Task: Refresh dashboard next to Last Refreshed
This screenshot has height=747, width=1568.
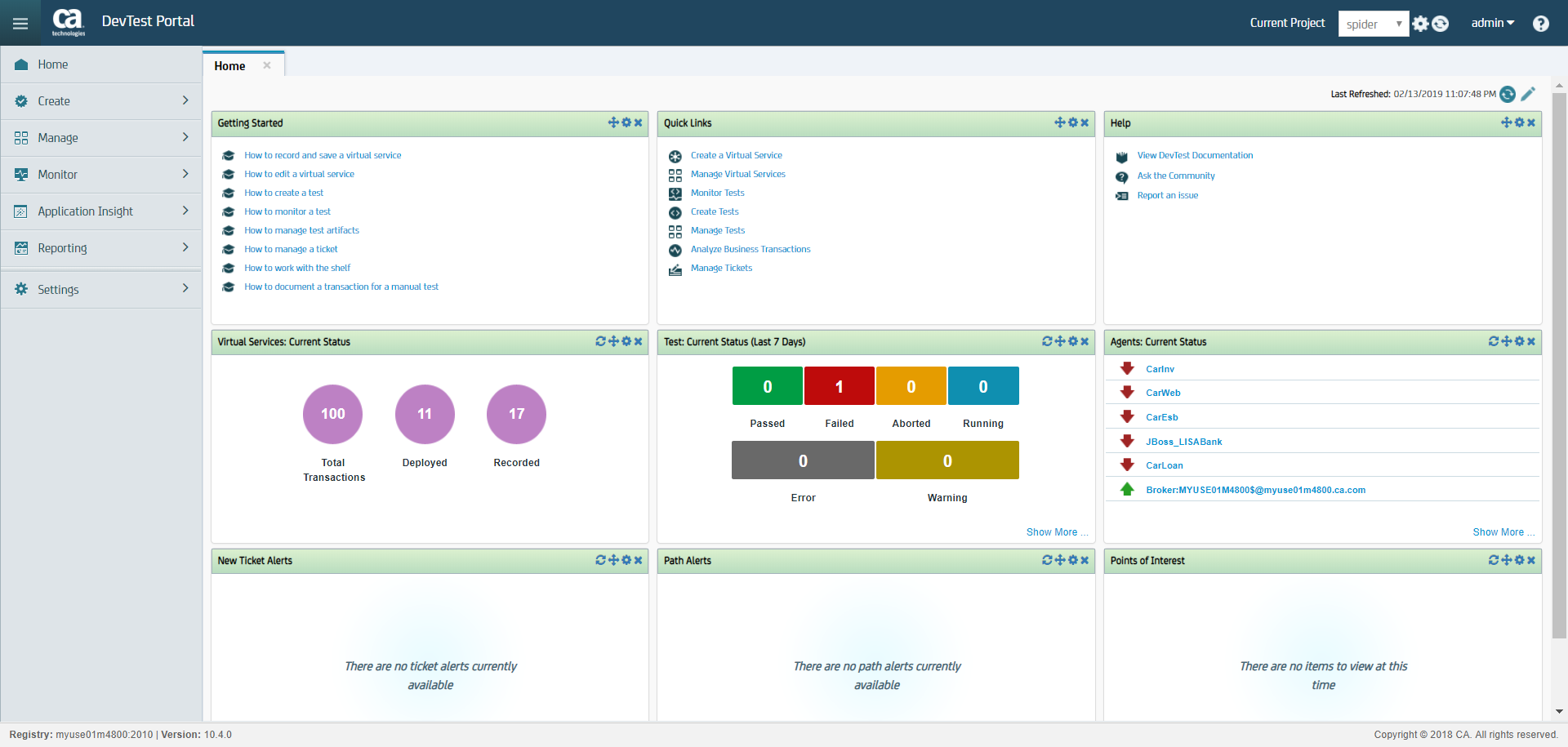Action: coord(1508,94)
